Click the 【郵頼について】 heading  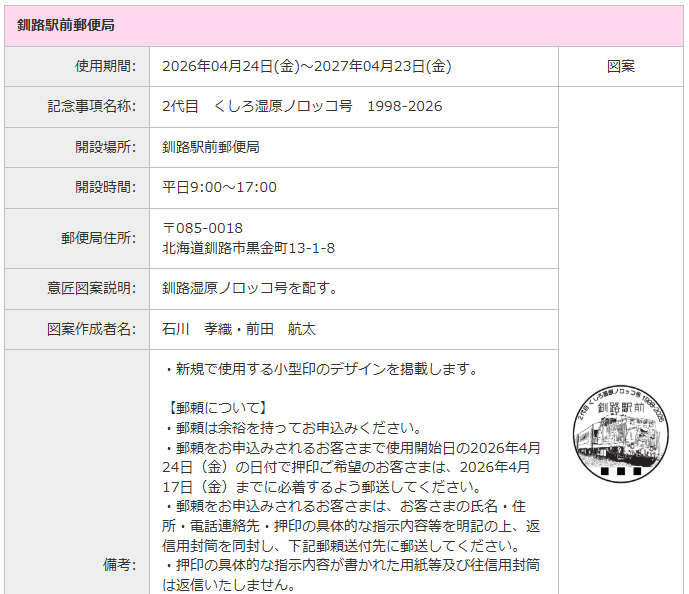pos(217,408)
